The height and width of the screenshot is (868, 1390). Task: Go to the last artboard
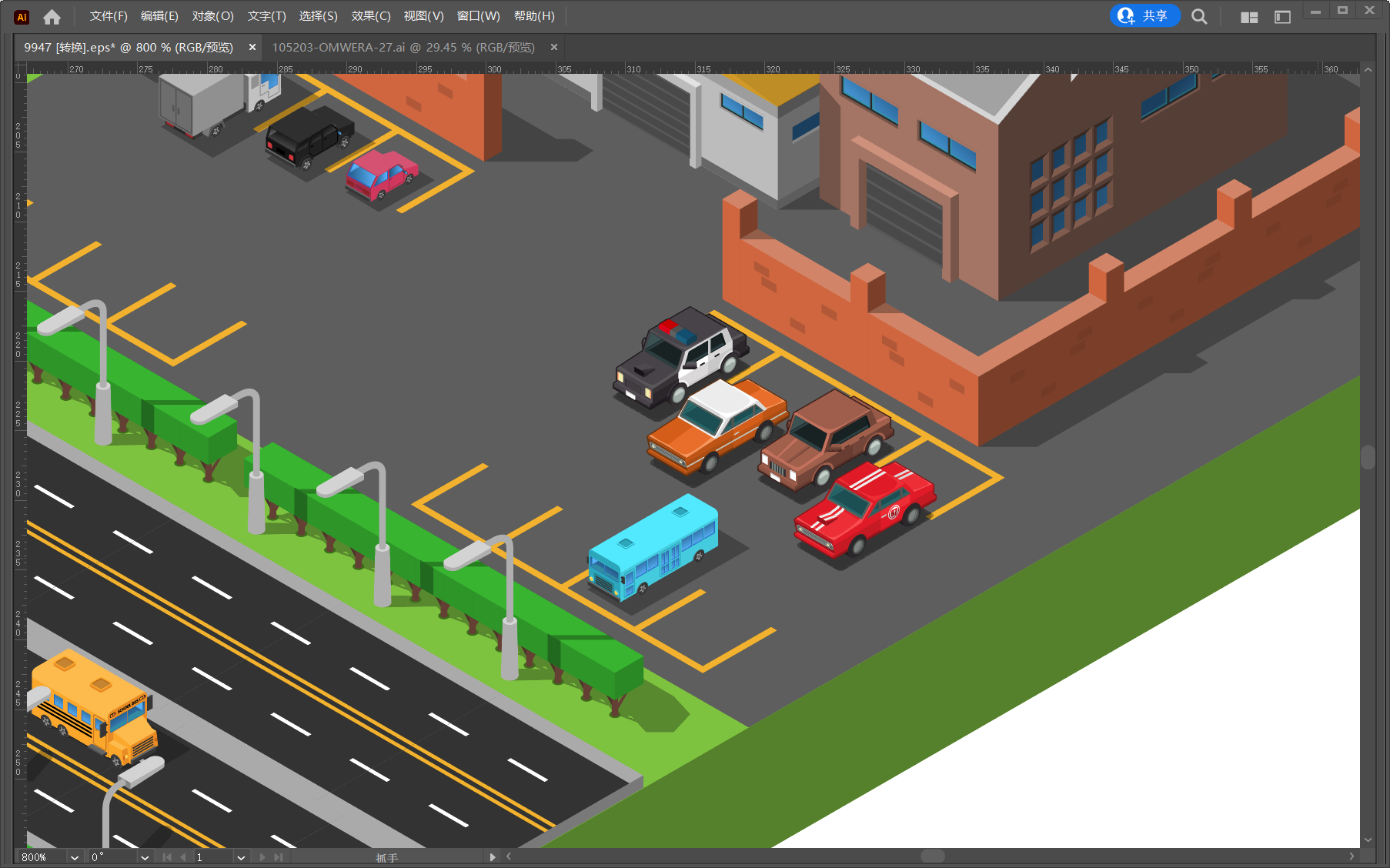tap(278, 857)
